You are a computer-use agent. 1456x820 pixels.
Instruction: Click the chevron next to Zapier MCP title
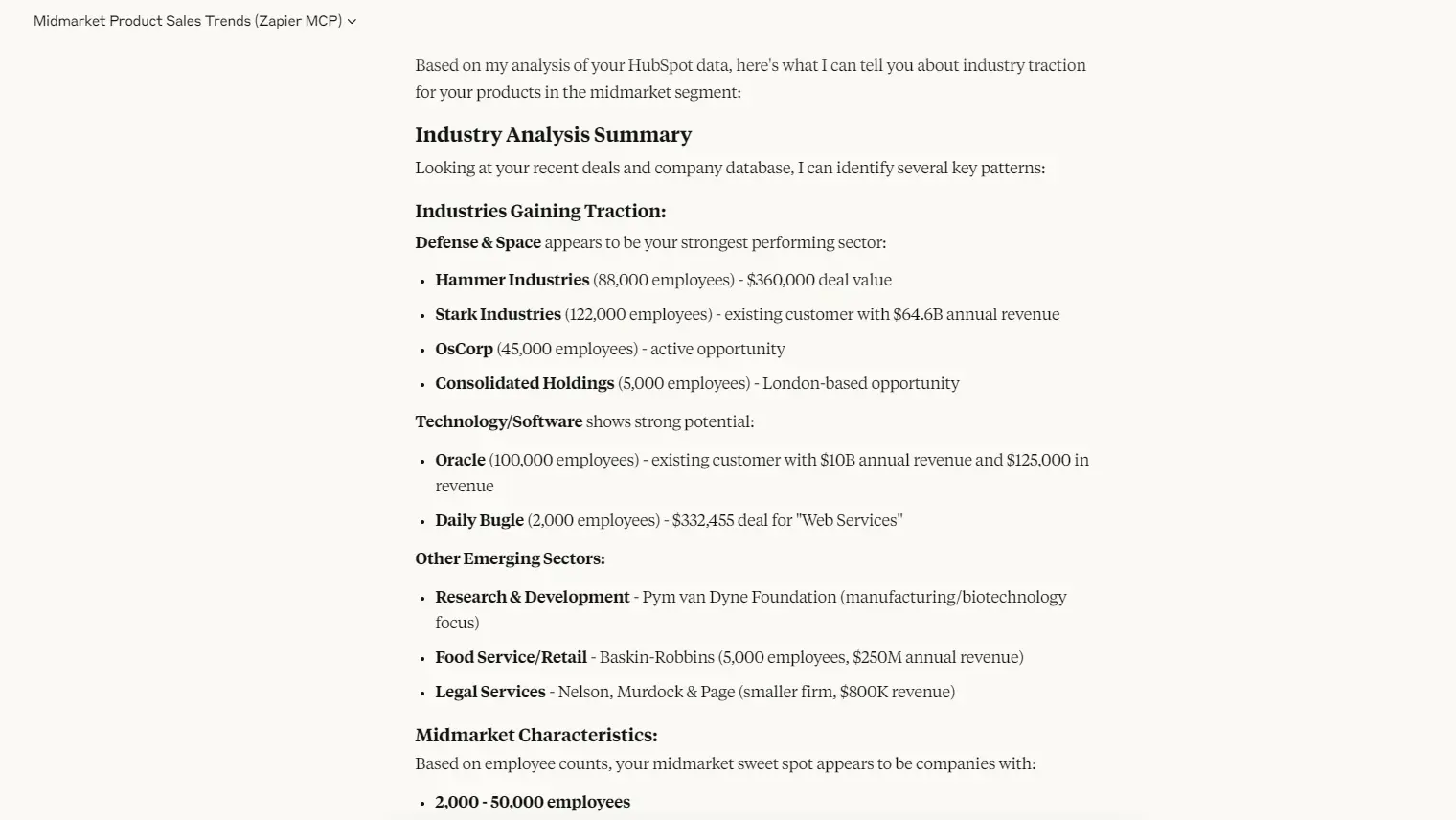click(352, 21)
